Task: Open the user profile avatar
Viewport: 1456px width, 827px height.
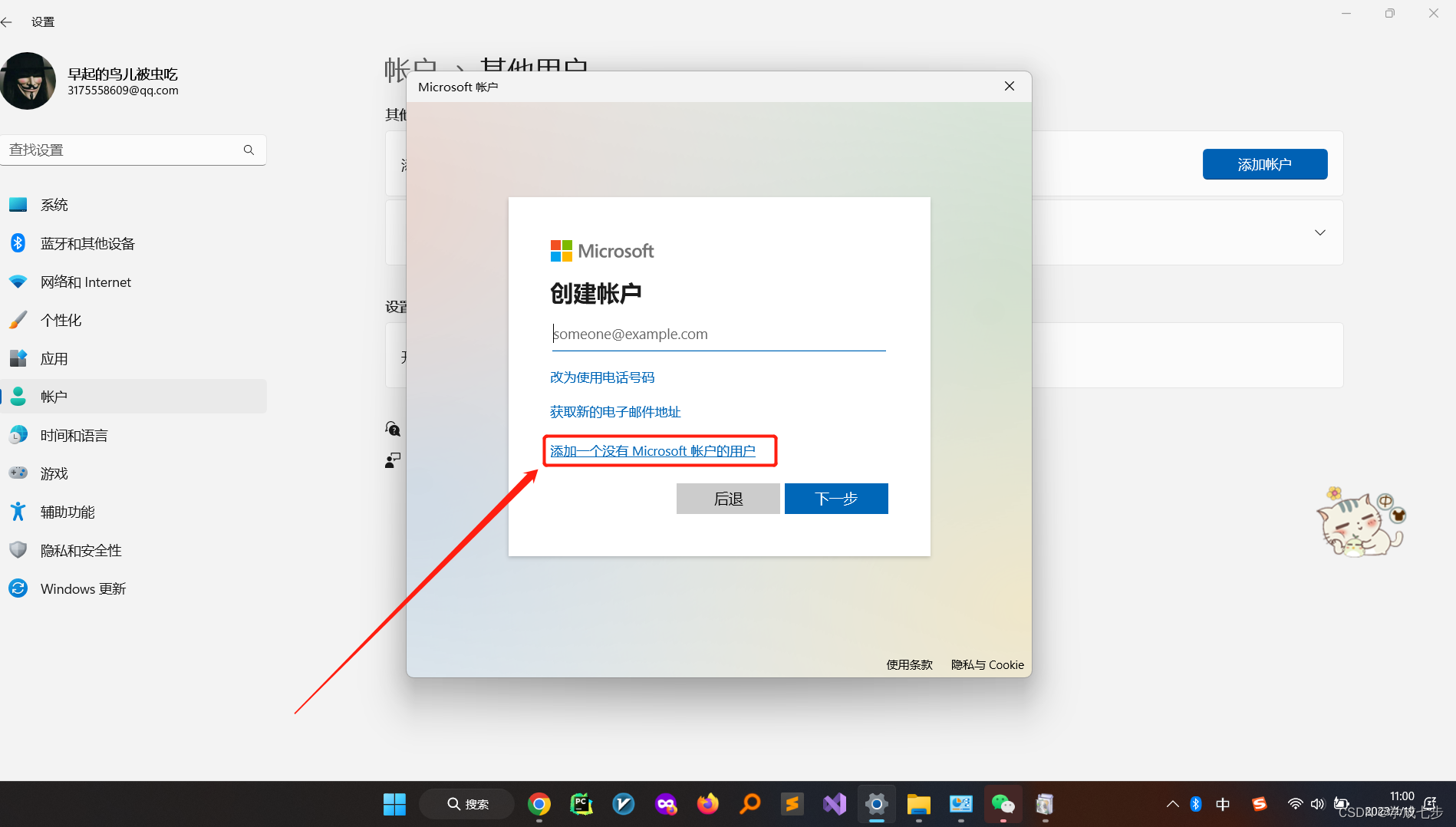Action: click(28, 81)
